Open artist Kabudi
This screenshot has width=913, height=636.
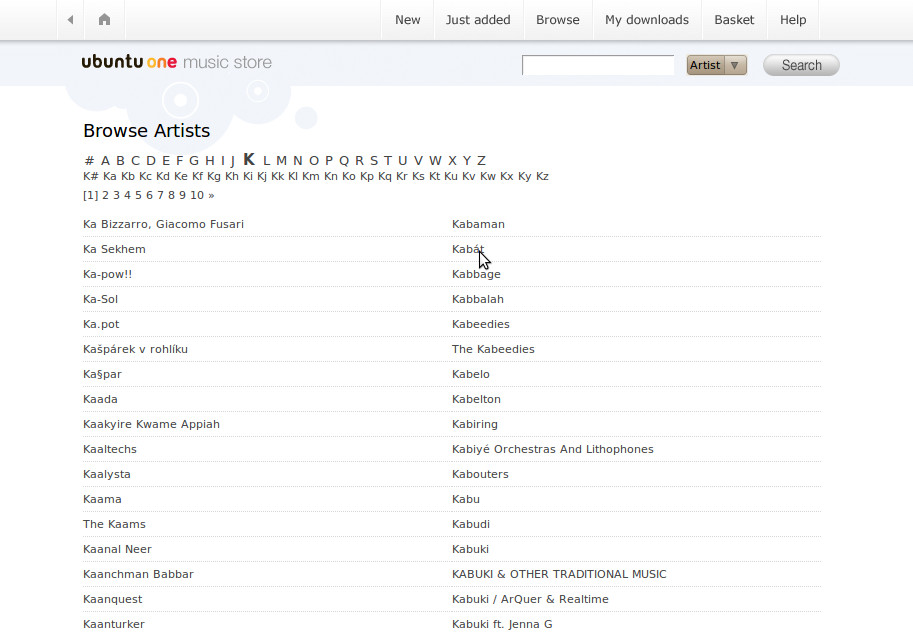point(471,525)
